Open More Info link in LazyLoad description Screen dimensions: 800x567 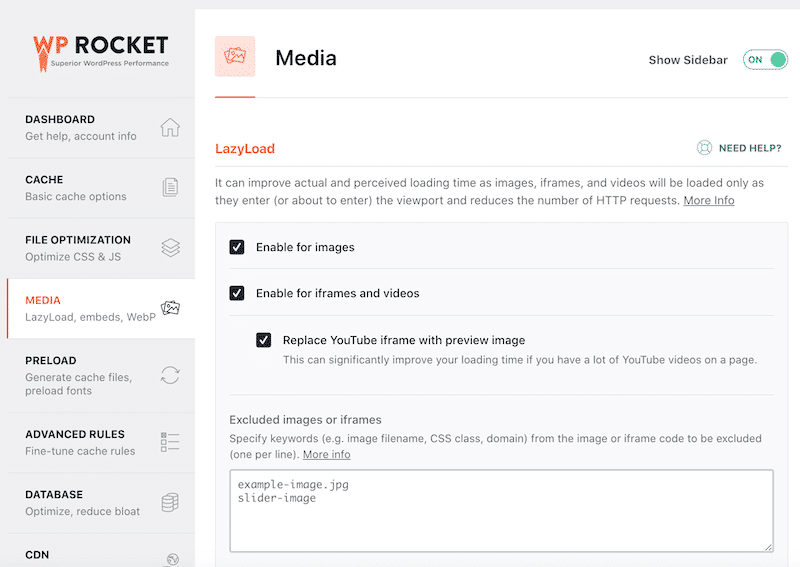tap(709, 201)
